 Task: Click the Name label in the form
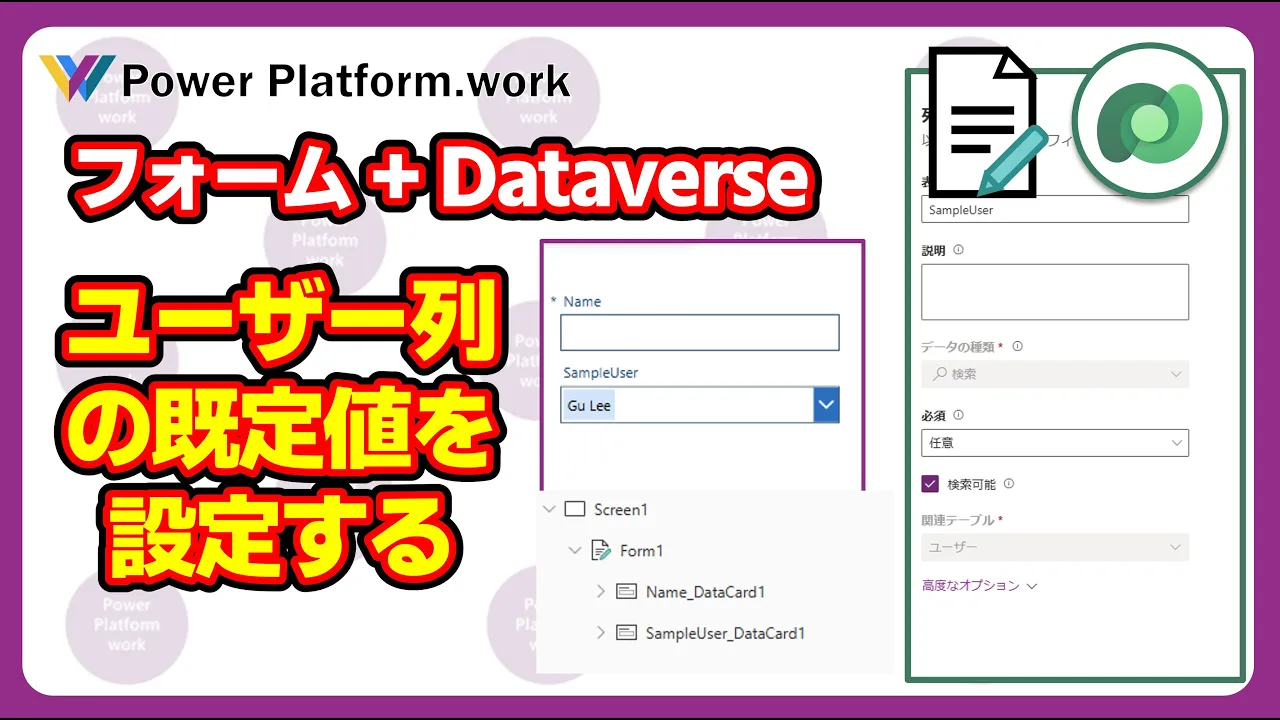[582, 301]
